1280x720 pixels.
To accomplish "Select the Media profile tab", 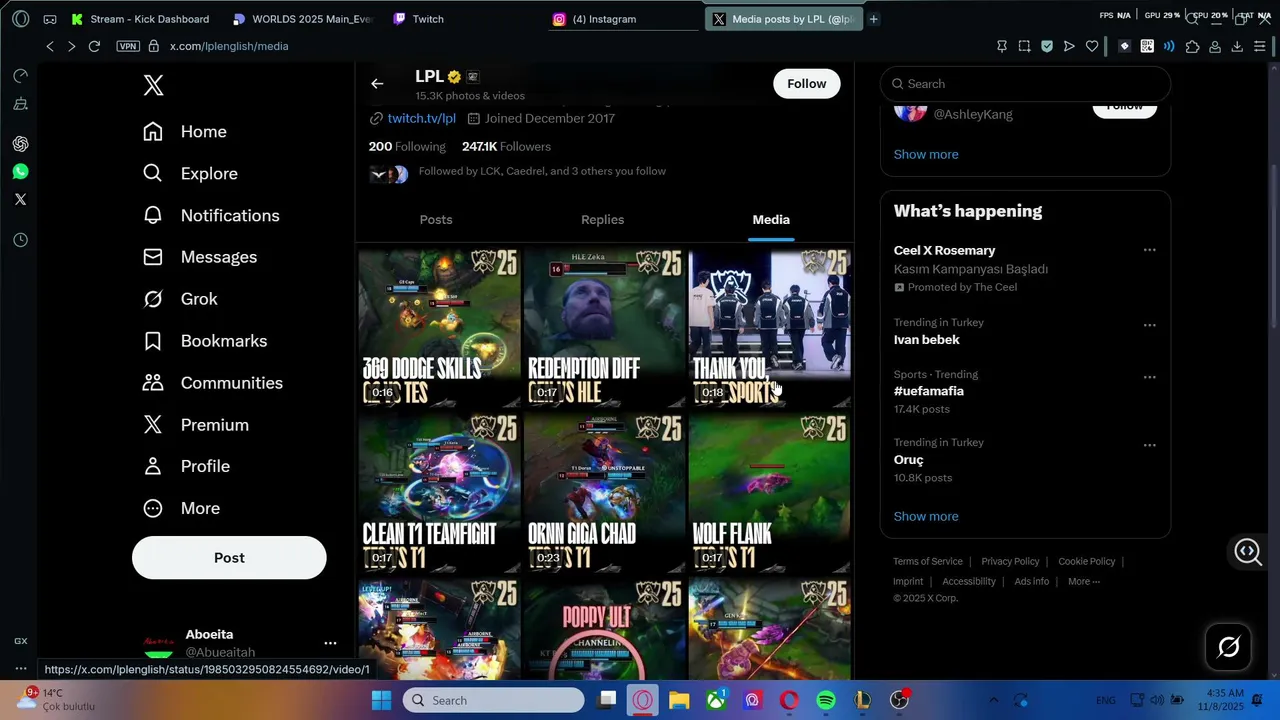I will pos(771,220).
